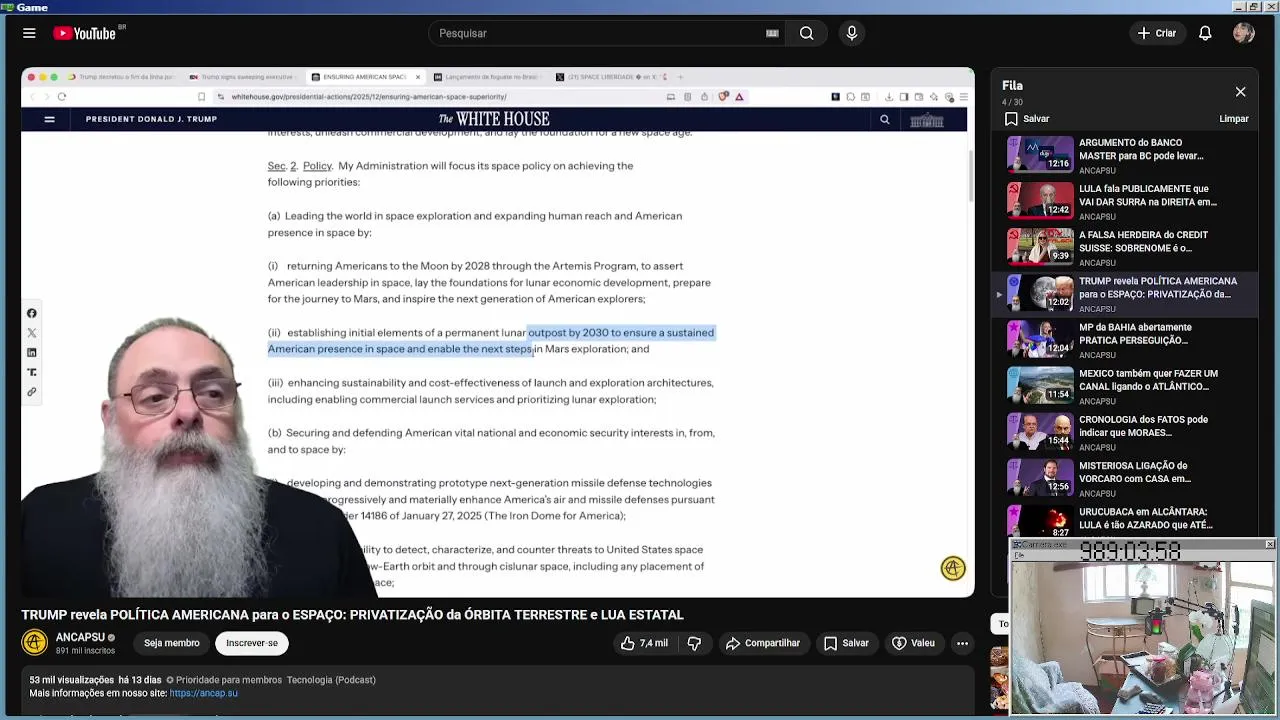Viewport: 1280px width, 720px height.
Task: Switch to Lançamento de foguete no Brasil tab
Action: coord(487,77)
